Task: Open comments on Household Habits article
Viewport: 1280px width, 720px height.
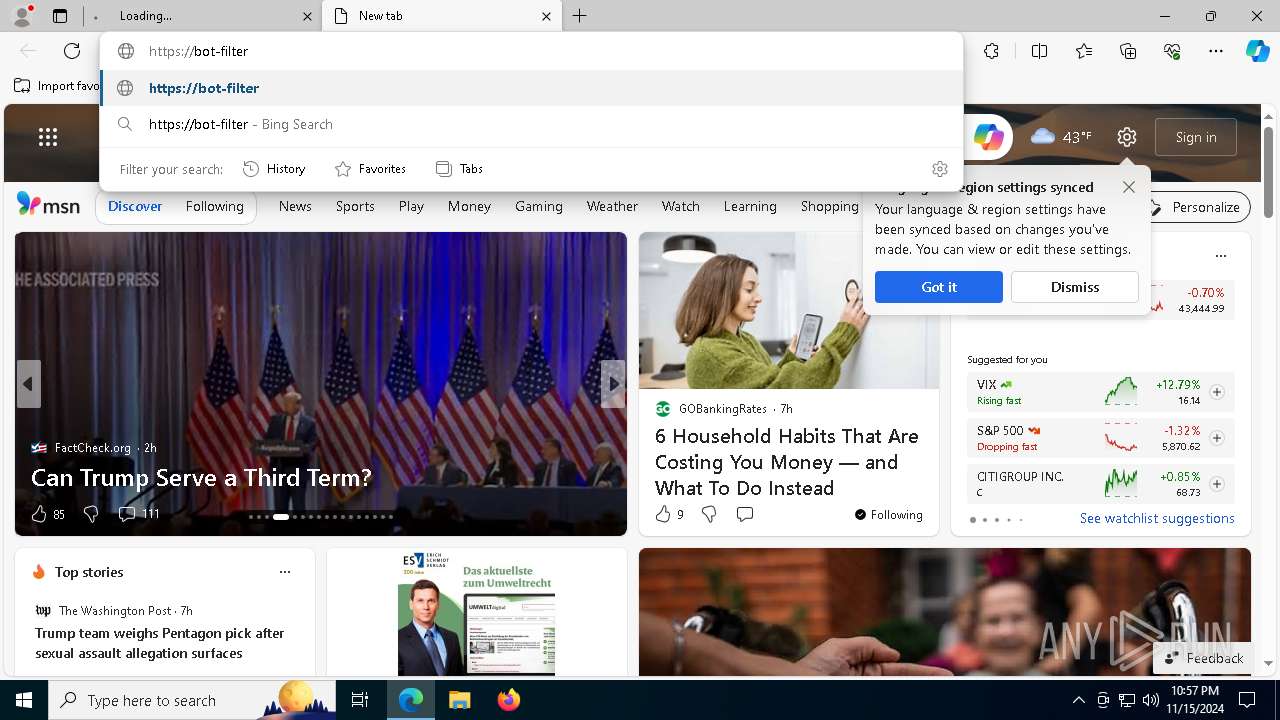Action: click(x=745, y=514)
